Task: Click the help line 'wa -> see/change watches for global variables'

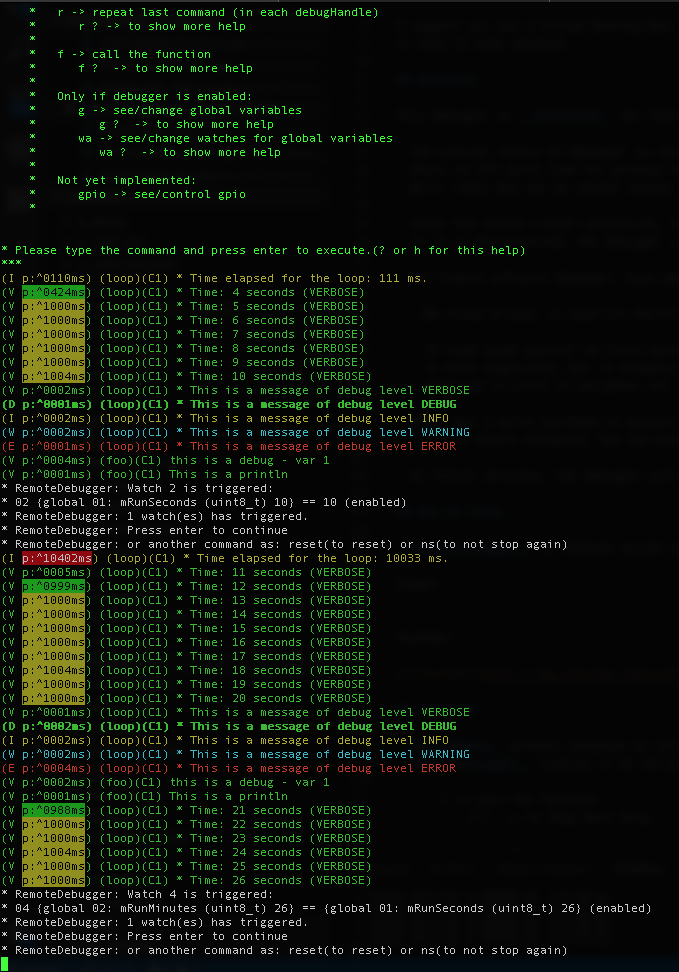Action: (x=236, y=138)
